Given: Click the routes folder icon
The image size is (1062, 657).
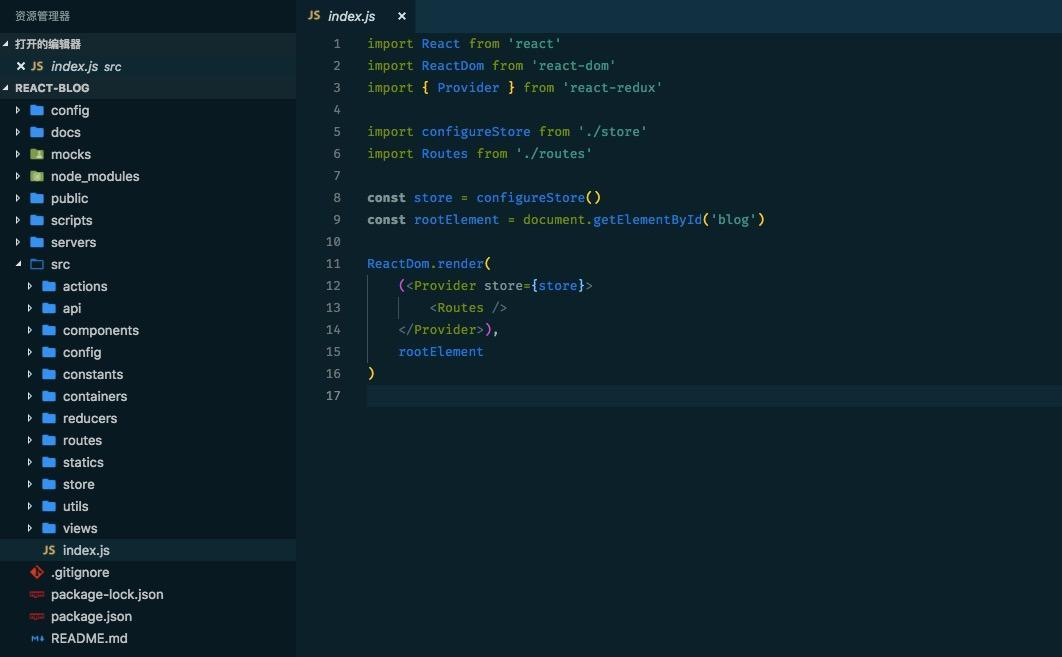Looking at the screenshot, I should click(x=49, y=440).
